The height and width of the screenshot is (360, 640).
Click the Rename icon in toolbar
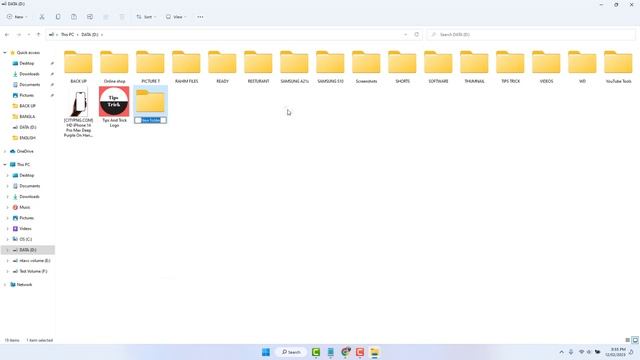tap(90, 17)
